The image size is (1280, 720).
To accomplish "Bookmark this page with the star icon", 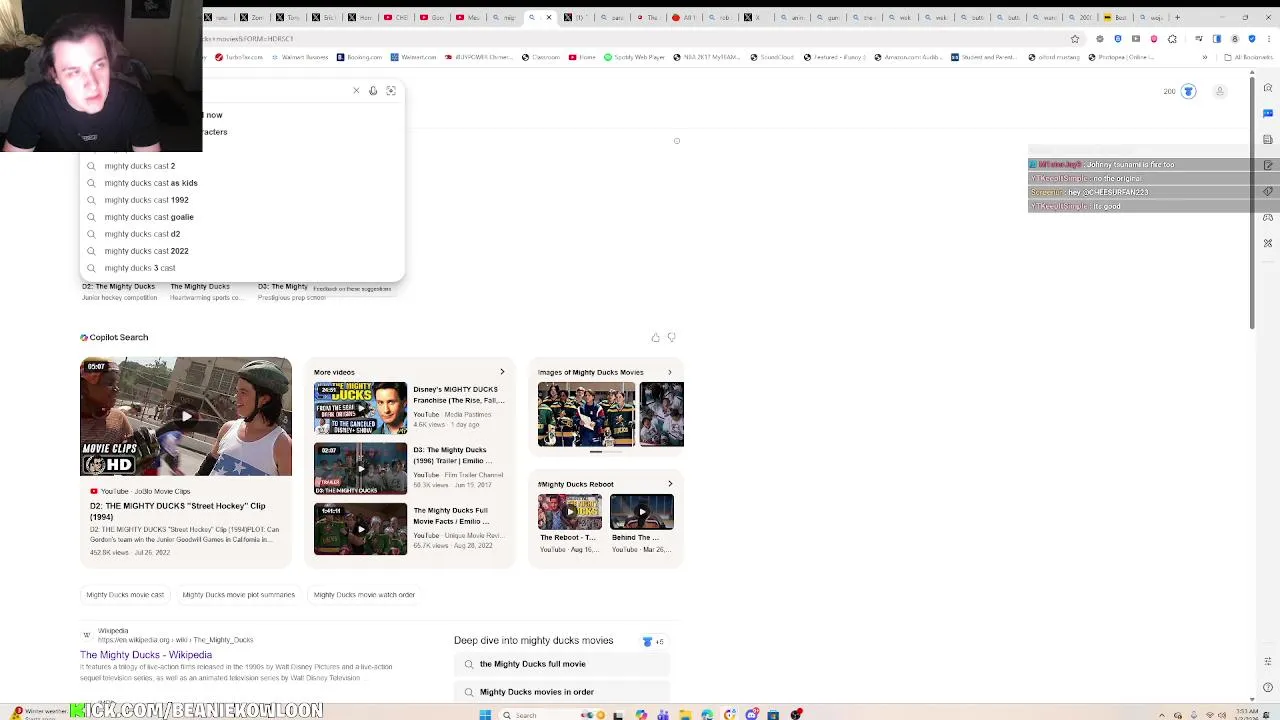I will 1075,39.
